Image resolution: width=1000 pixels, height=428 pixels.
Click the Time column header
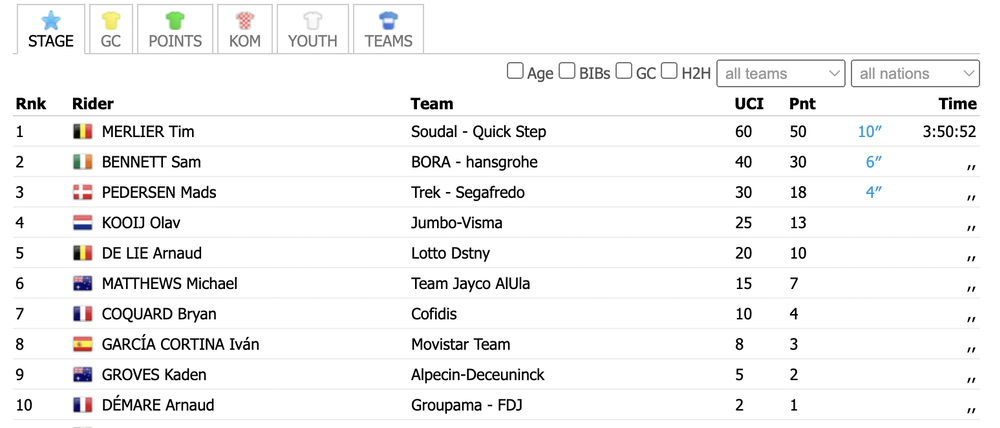tap(957, 103)
